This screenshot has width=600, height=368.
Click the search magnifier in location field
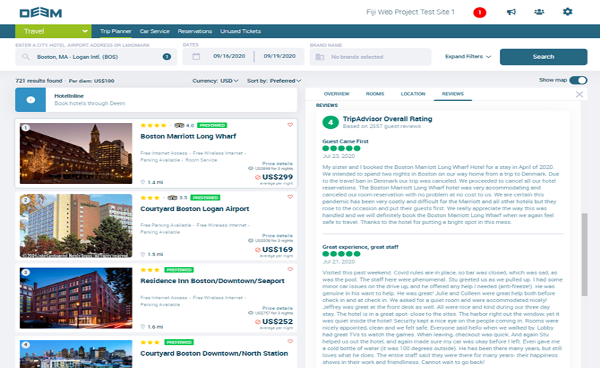point(26,57)
